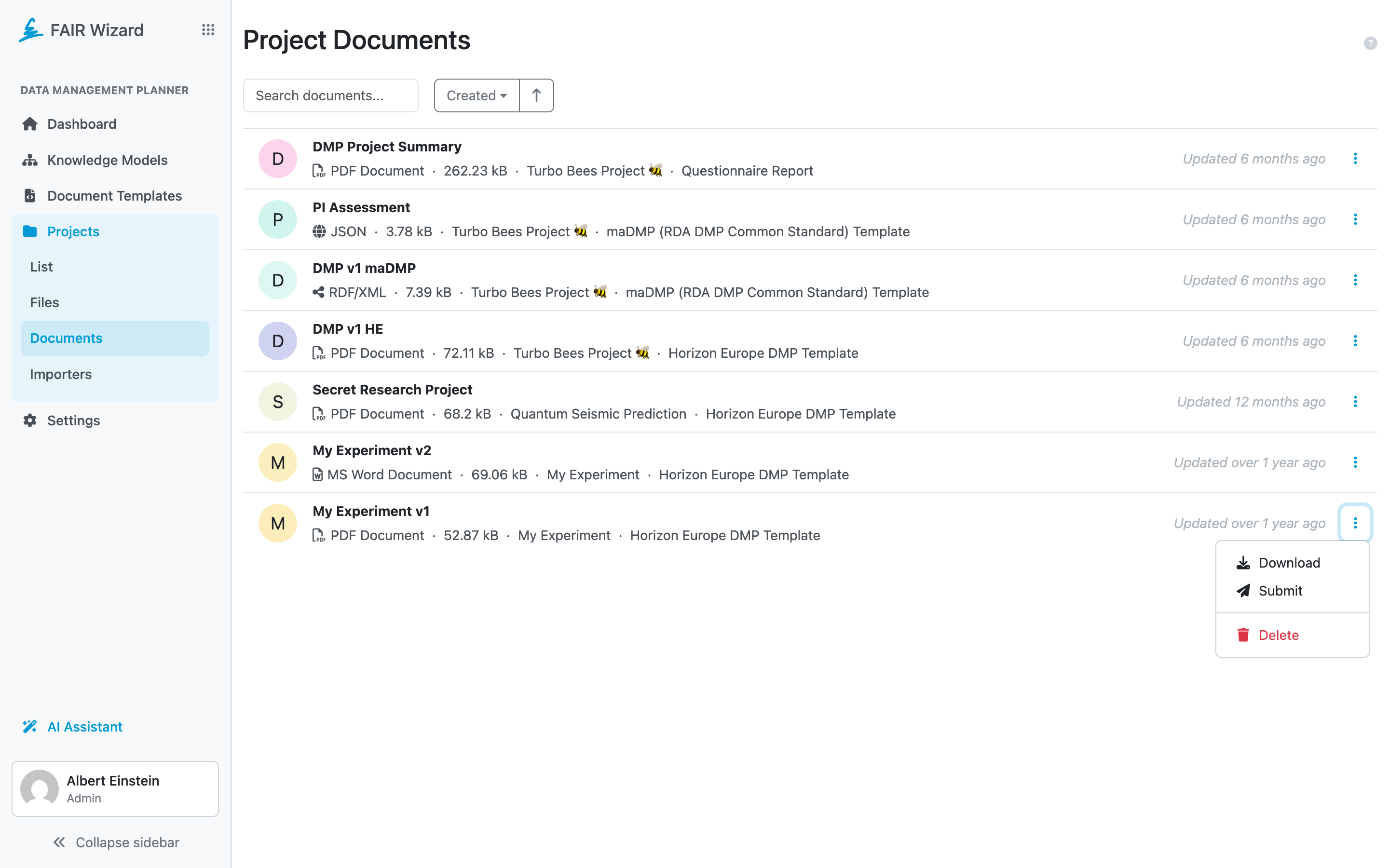Image resolution: width=1389 pixels, height=868 pixels.
Task: Open the My Experiment v1 document title
Action: click(371, 511)
